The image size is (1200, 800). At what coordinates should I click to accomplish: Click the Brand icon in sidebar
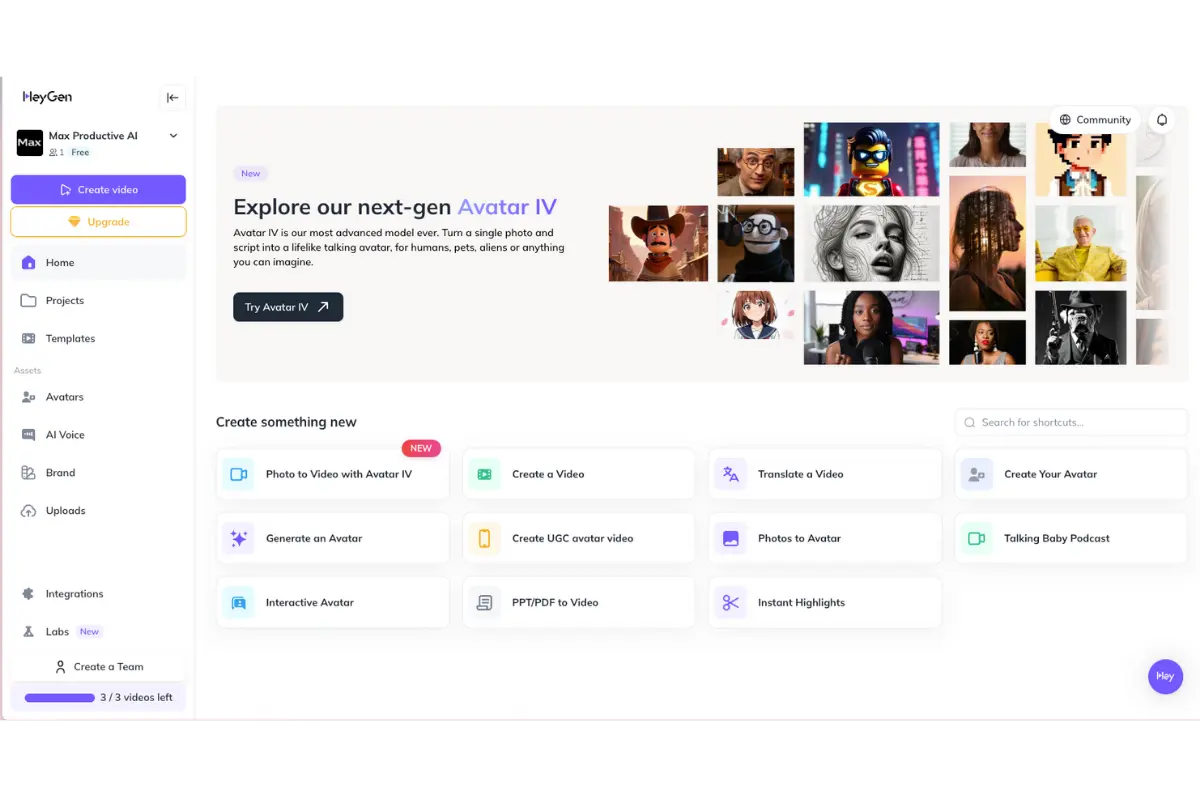28,473
